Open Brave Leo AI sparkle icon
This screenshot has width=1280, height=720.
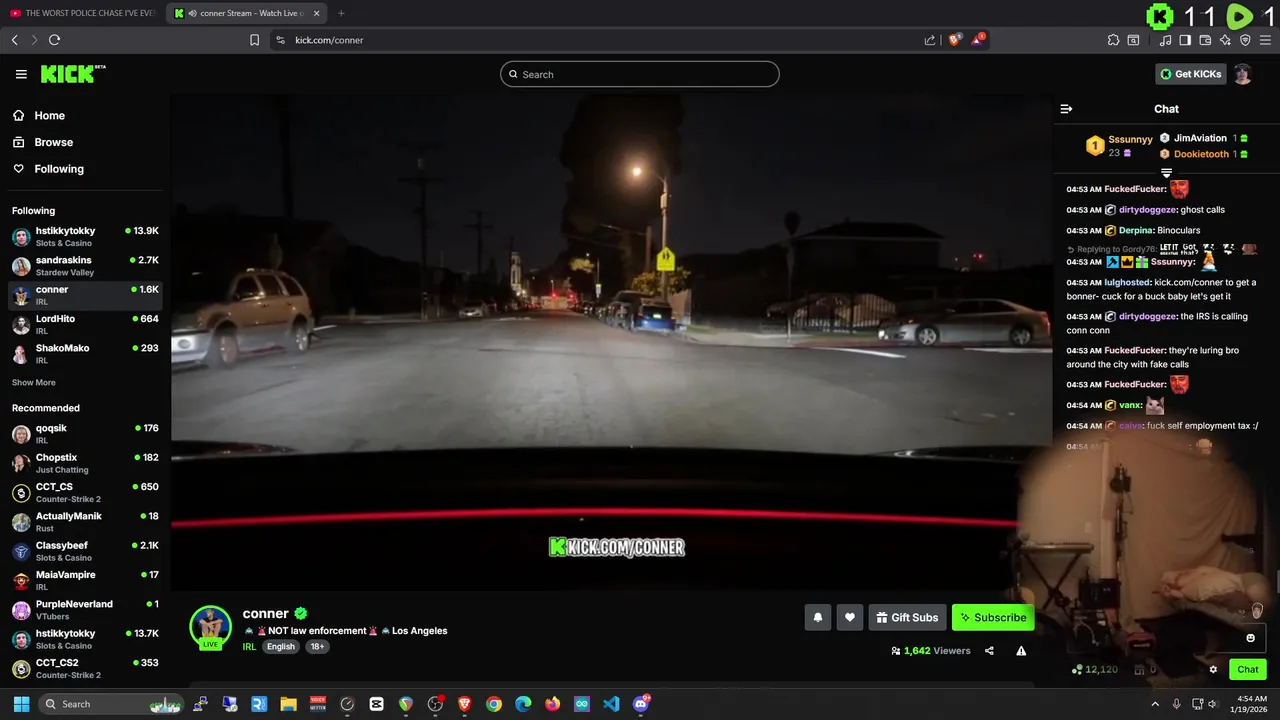1225,40
